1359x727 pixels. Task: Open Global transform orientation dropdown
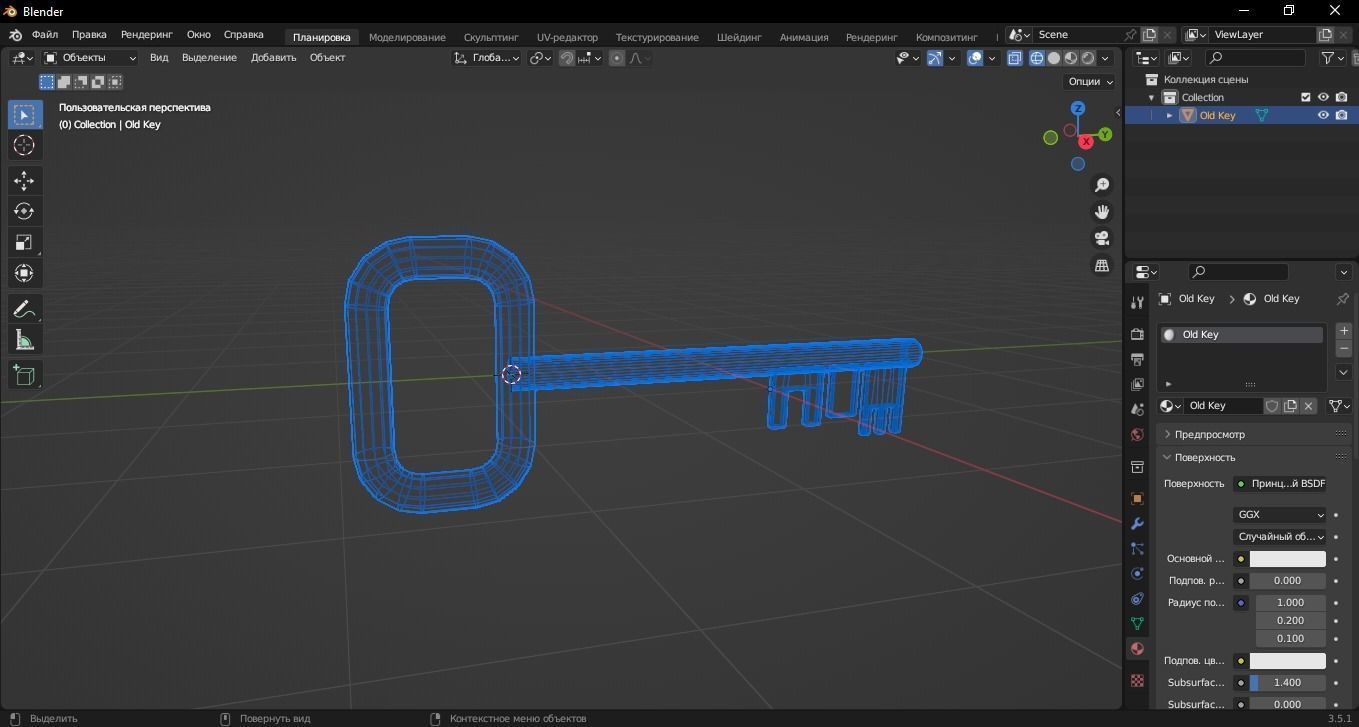click(487, 58)
